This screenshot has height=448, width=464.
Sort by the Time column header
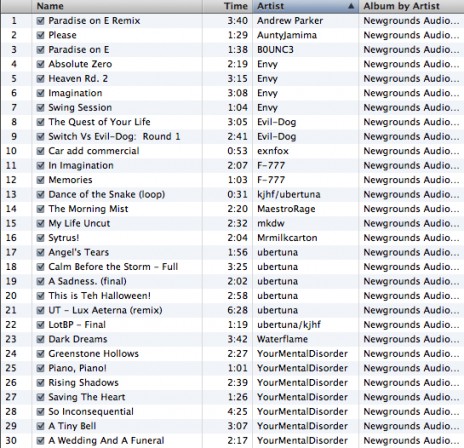click(x=228, y=6)
